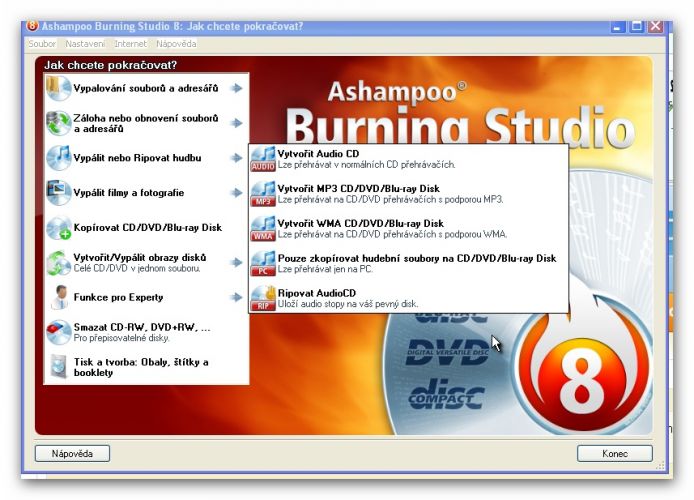
Task: Expand arrow next to Záloha nebo obnovení souborů
Action: coord(237,123)
